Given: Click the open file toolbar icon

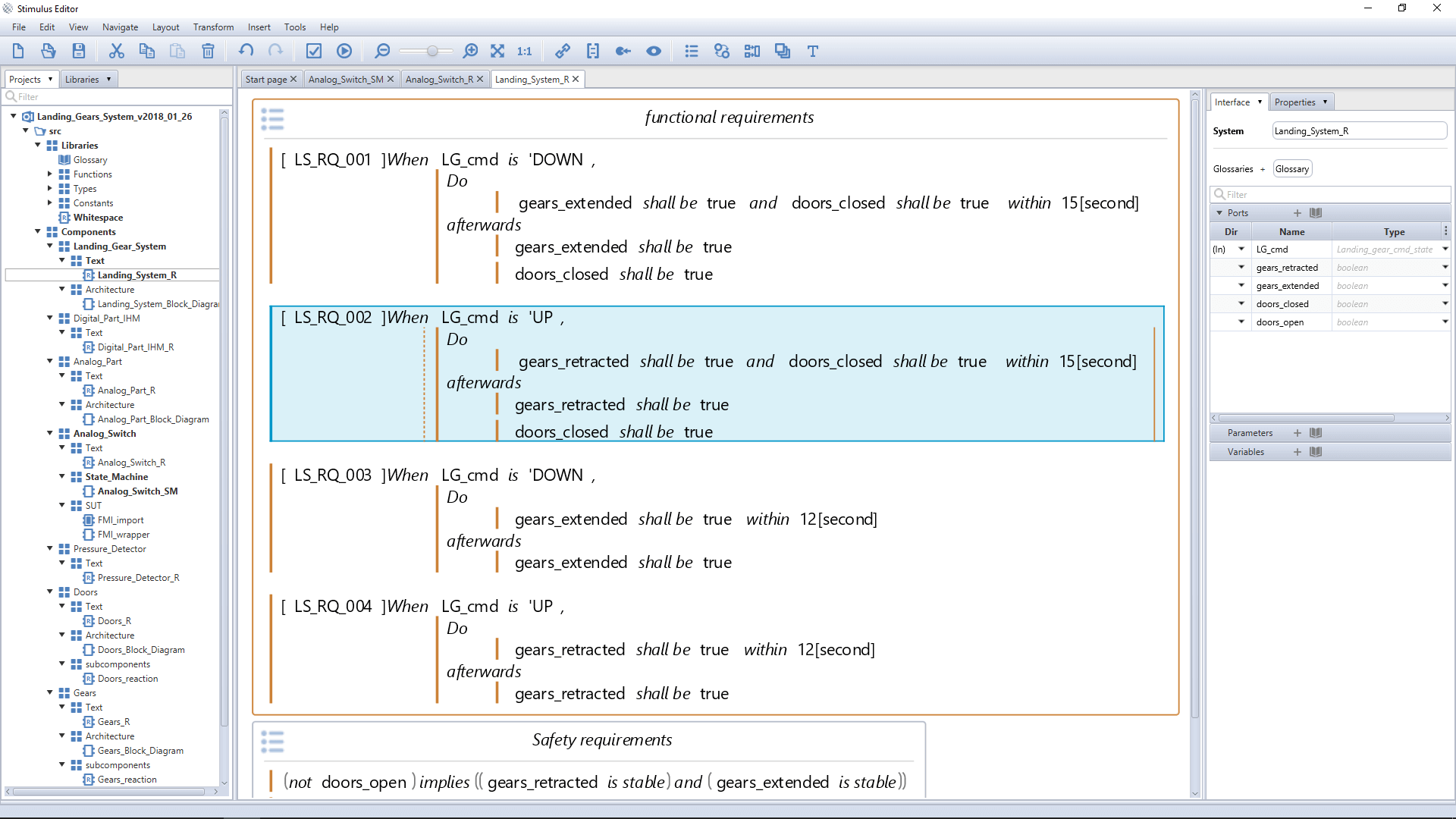Looking at the screenshot, I should 49,51.
